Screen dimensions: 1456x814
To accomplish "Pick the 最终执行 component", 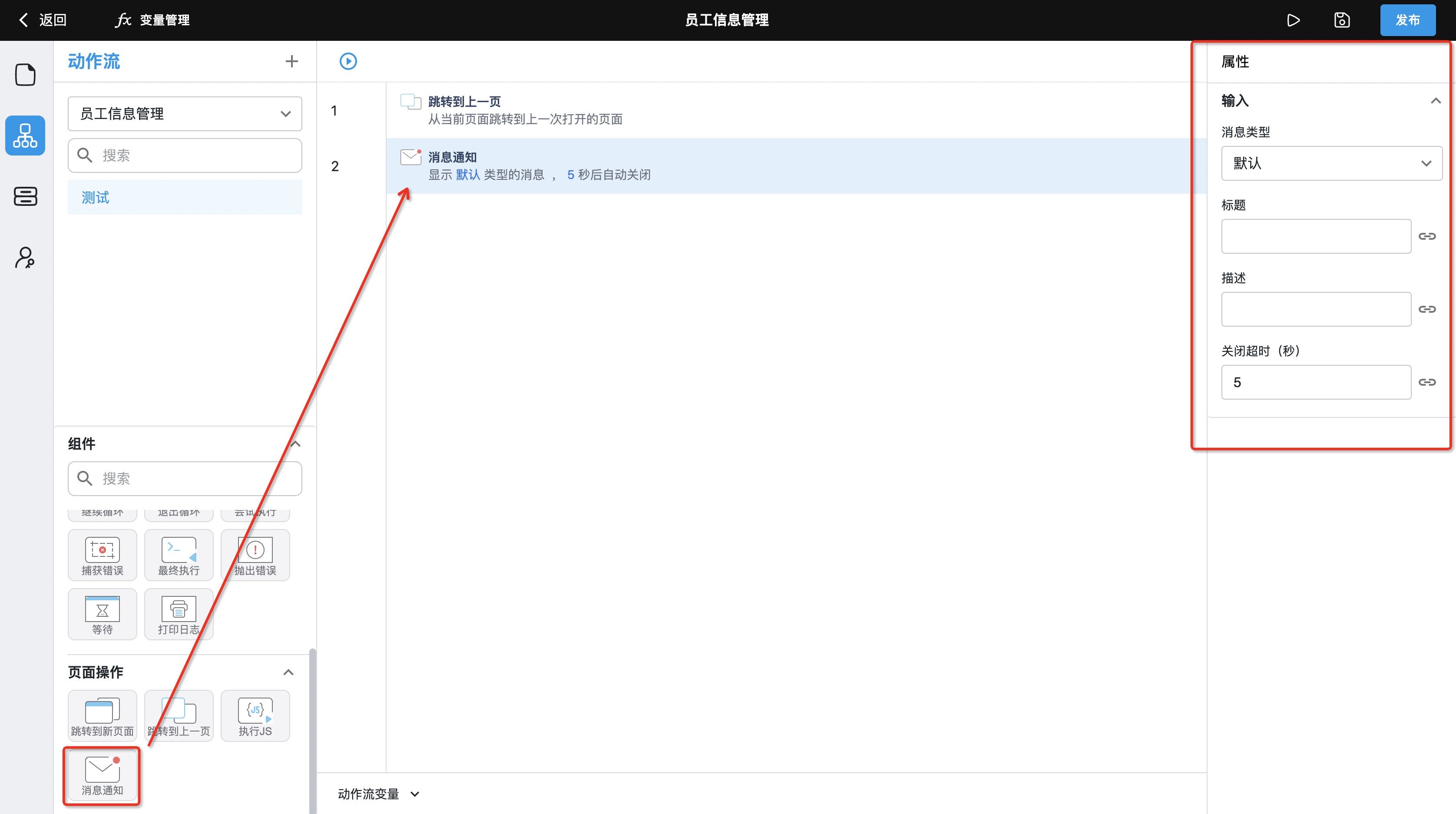I will (x=179, y=555).
